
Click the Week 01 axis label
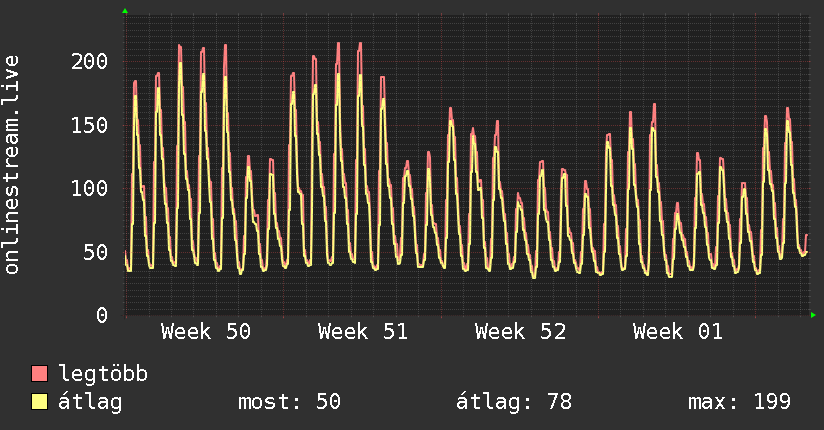point(678,332)
